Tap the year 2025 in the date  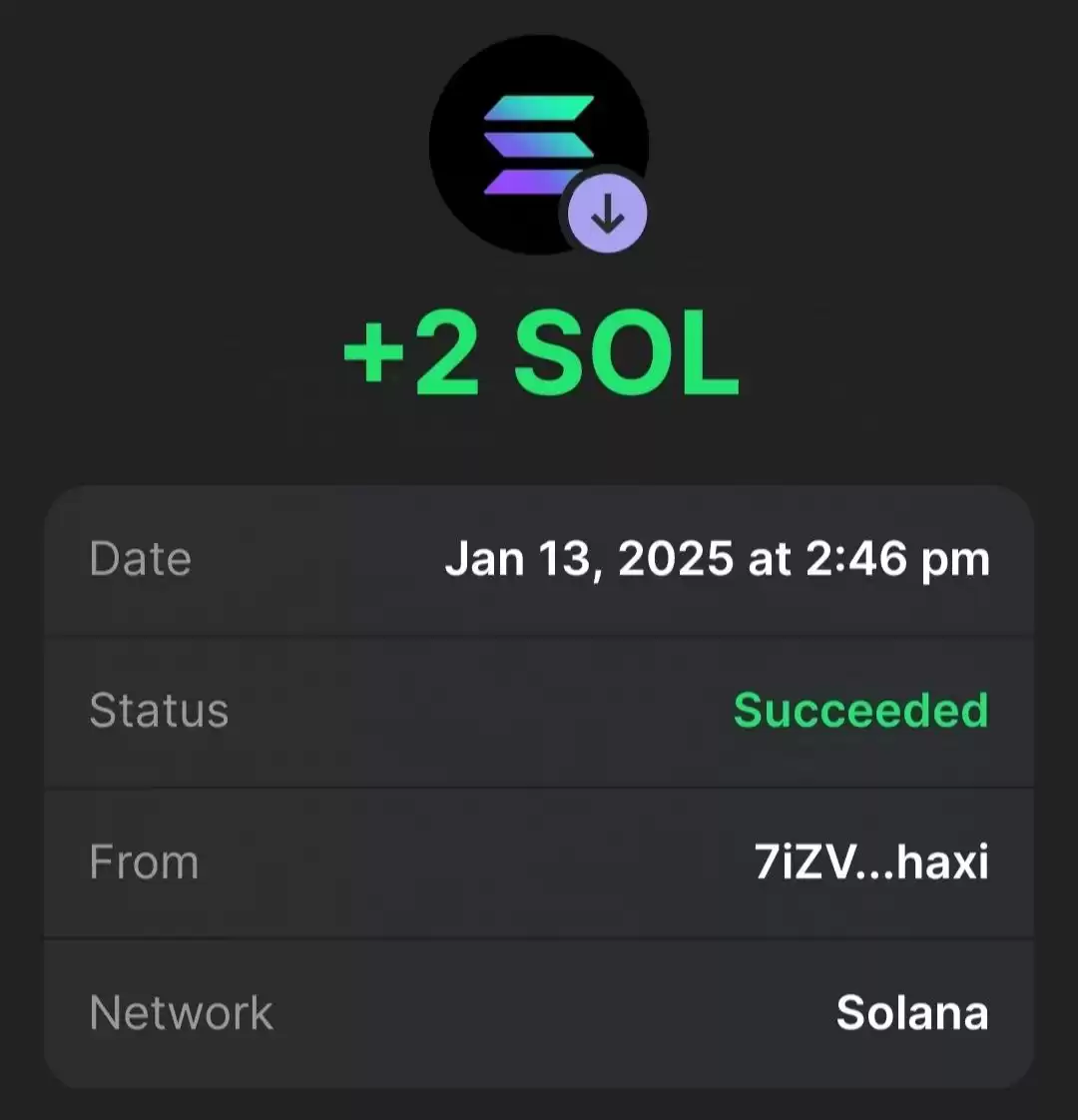[676, 559]
